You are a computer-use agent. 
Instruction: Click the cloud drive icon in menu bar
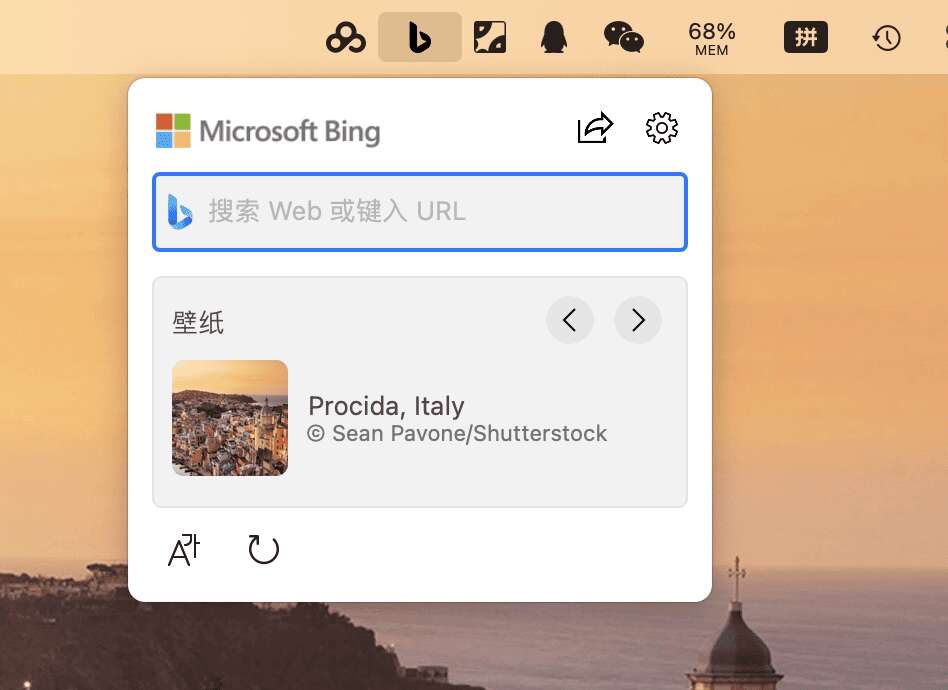[345, 37]
